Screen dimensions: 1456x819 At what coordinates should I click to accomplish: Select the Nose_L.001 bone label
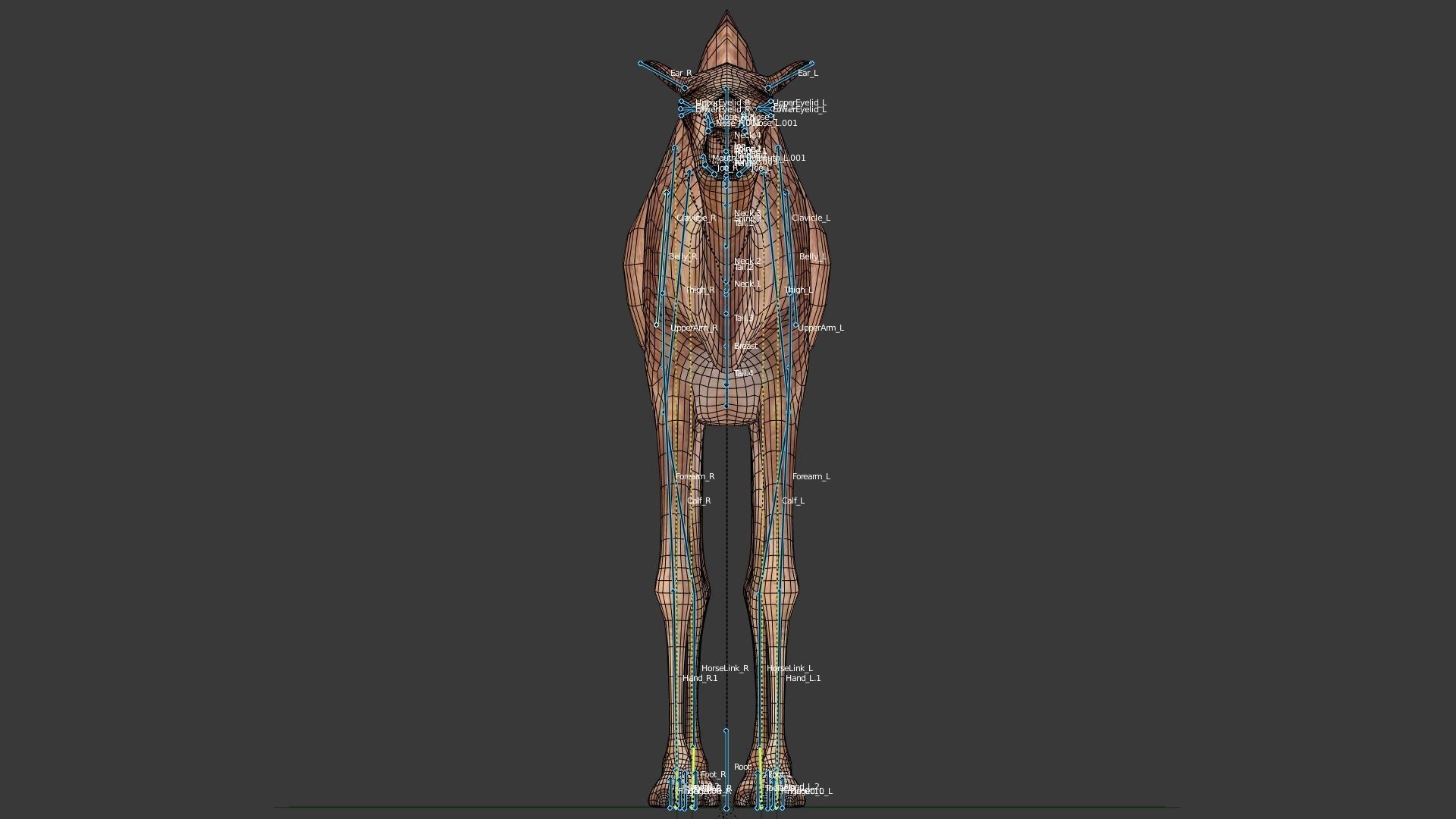tap(775, 123)
